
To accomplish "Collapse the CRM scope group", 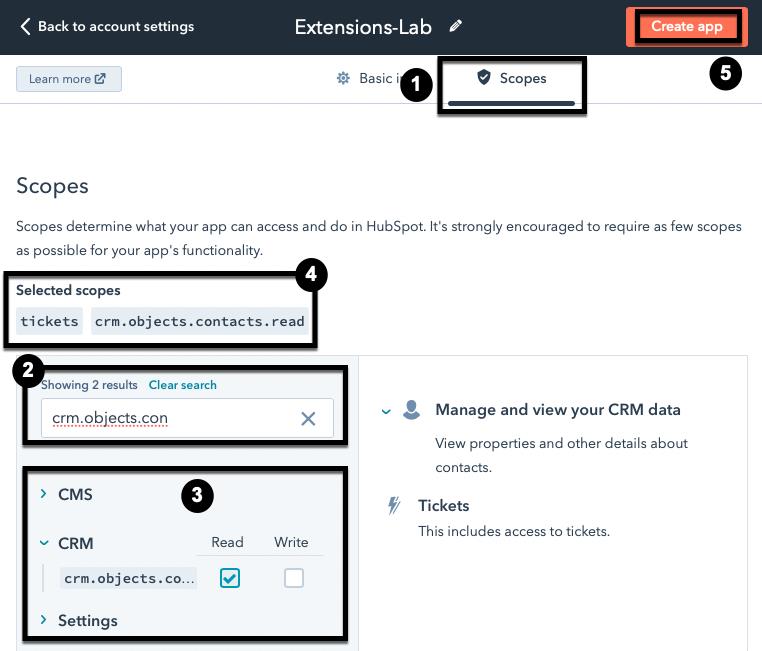I will click(44, 543).
